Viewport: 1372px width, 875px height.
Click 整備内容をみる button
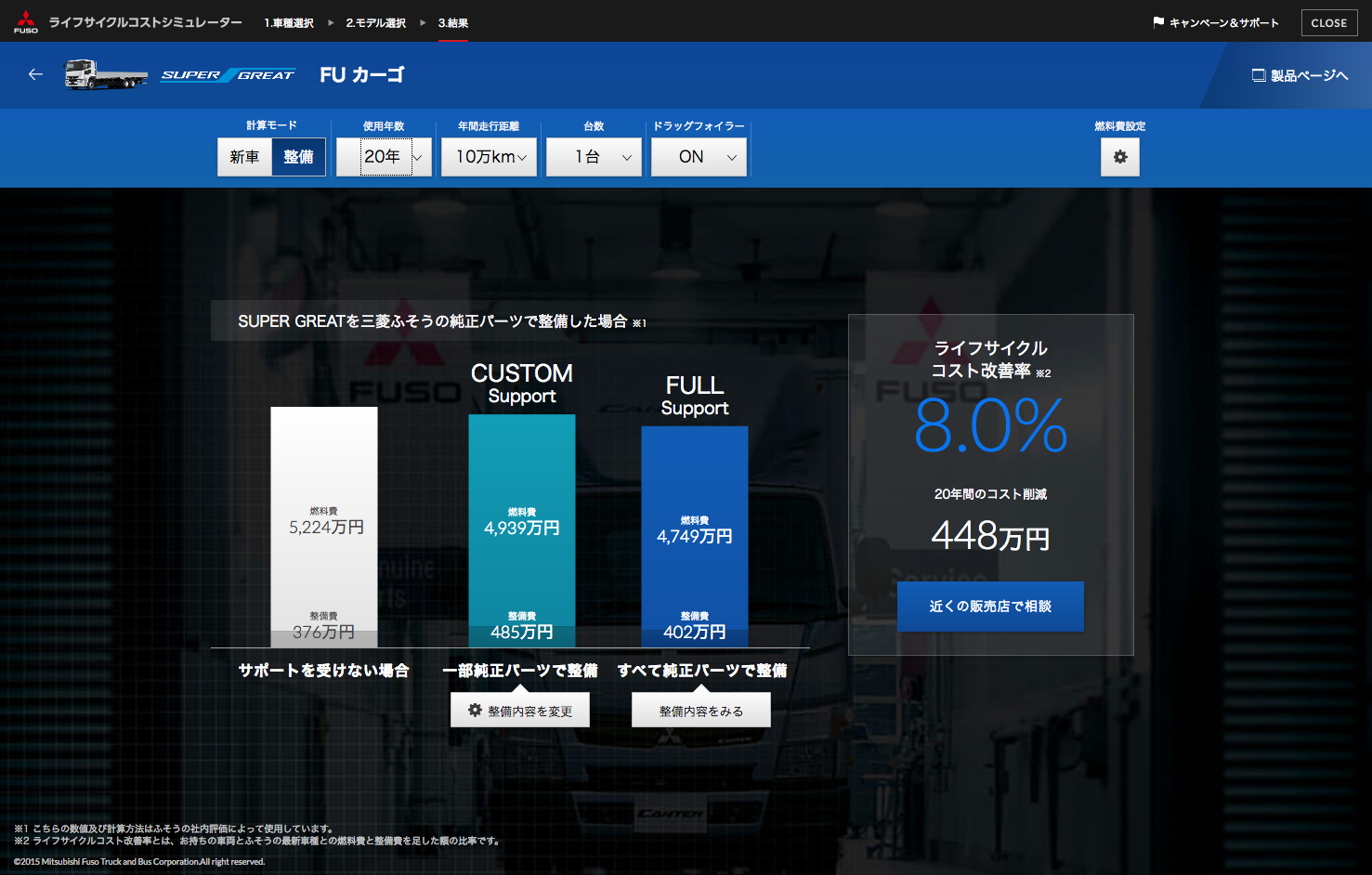coord(701,711)
